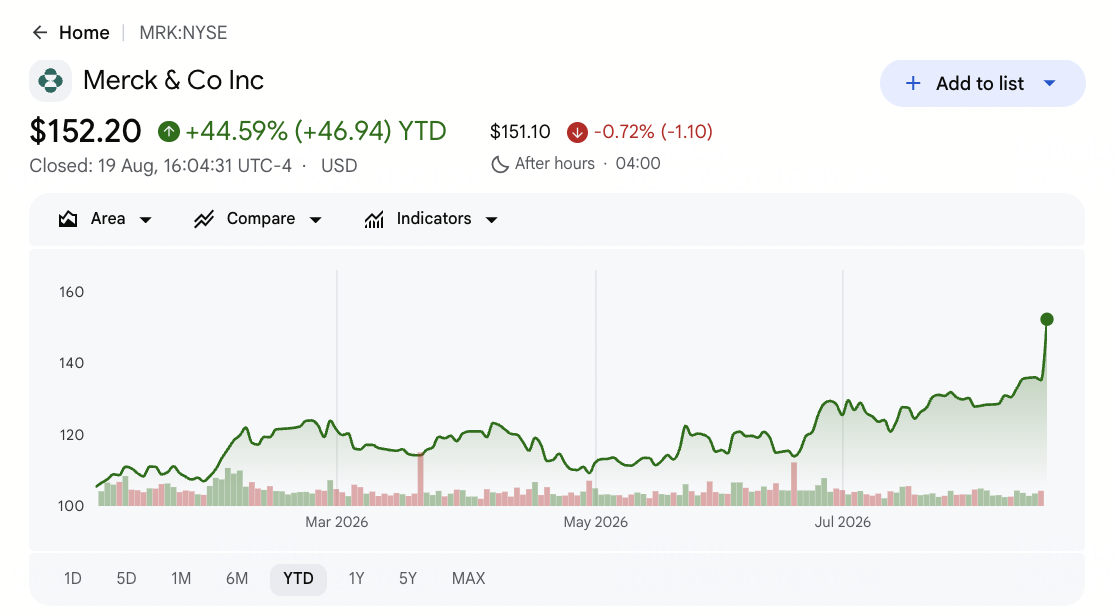Viewport: 1116px width, 616px height.
Task: Select the 6M time range tab
Action: click(x=237, y=578)
